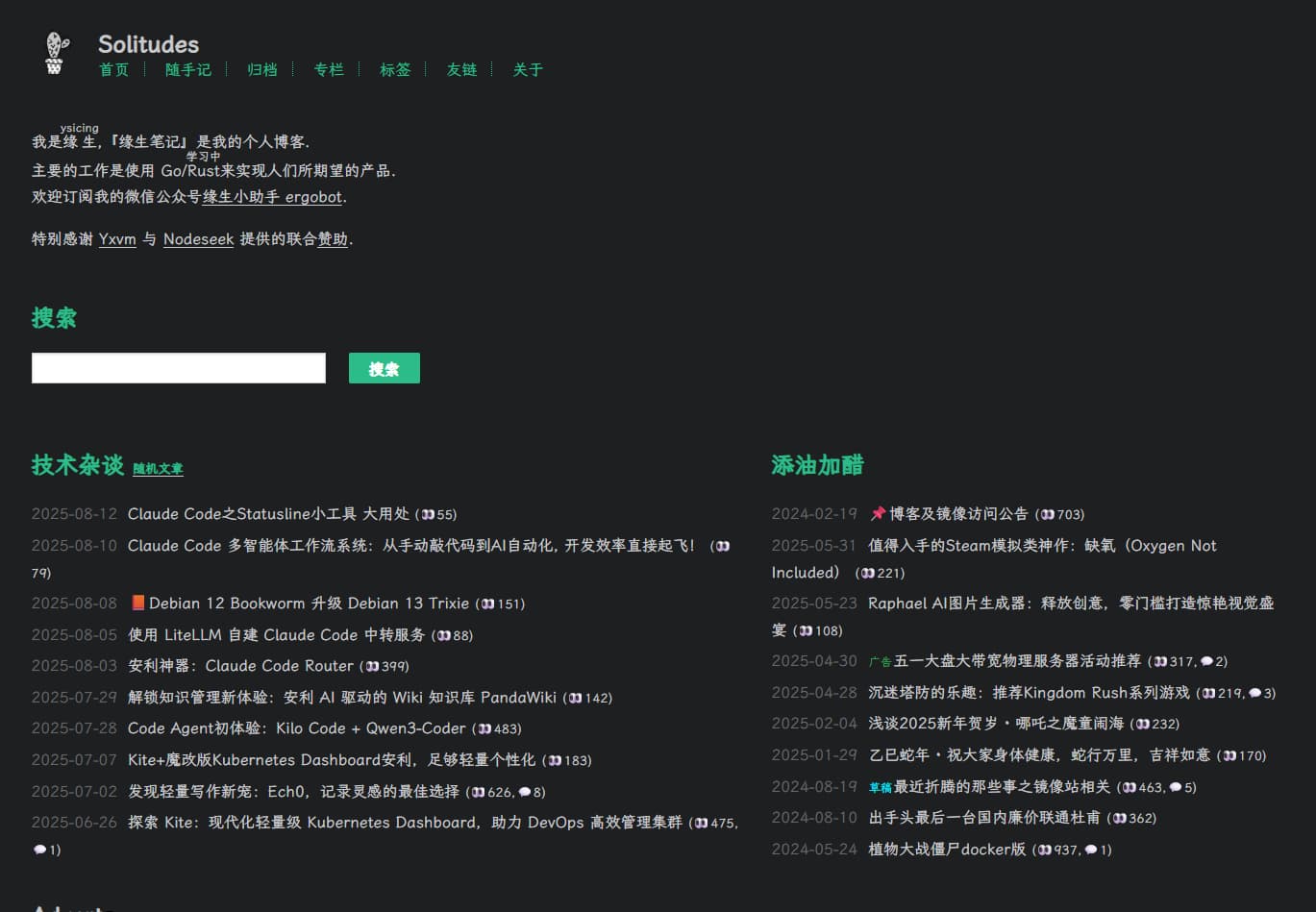This screenshot has width=1316, height=912.
Task: Go to the 随手记 page
Action: tap(187, 69)
